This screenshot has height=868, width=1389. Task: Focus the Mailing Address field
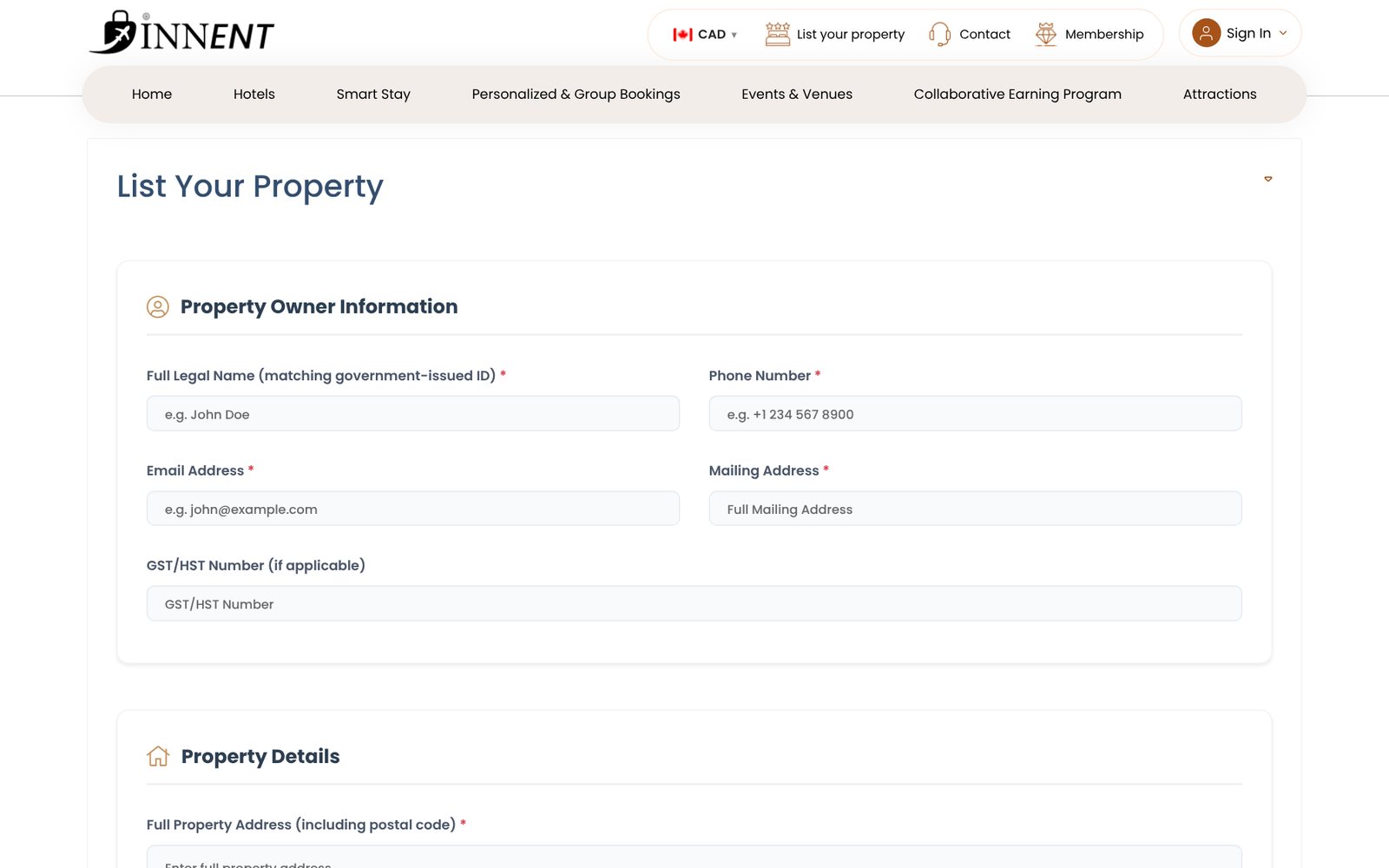[975, 509]
